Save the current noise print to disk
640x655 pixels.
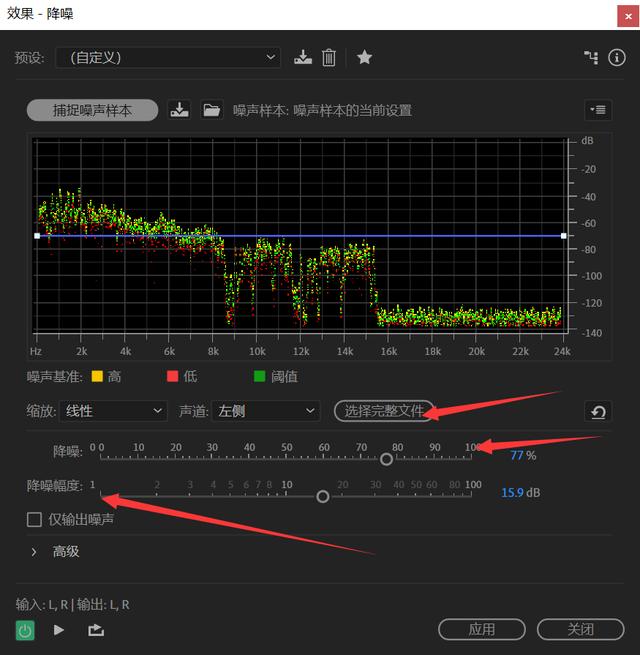pyautogui.click(x=179, y=110)
